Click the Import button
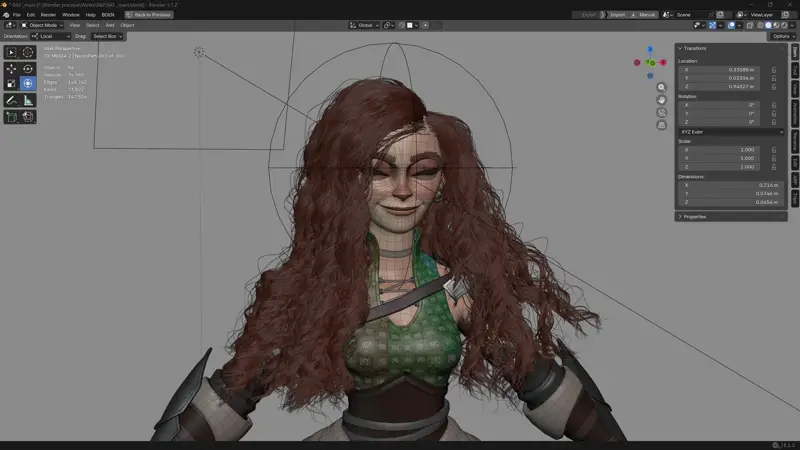Screen dimensions: 800x450 click(x=617, y=15)
